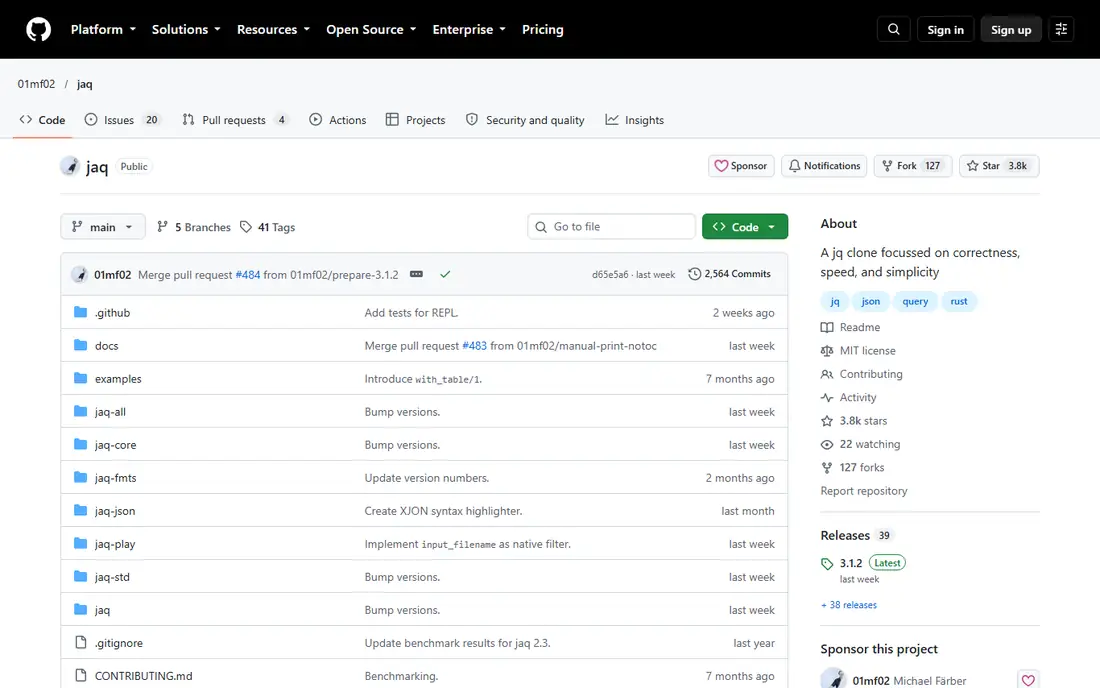Expand the Open Source dropdown menu
The height and width of the screenshot is (688, 1100).
coord(371,29)
